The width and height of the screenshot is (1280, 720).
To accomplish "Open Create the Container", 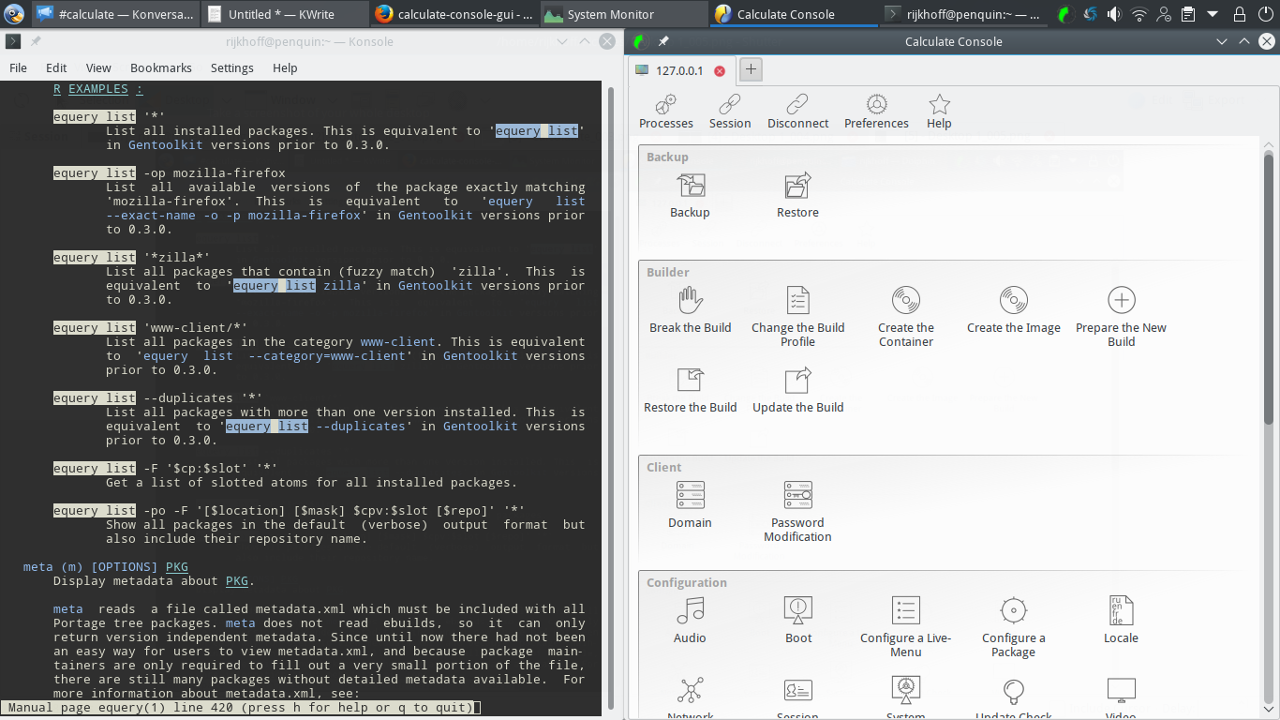I will click(x=906, y=317).
